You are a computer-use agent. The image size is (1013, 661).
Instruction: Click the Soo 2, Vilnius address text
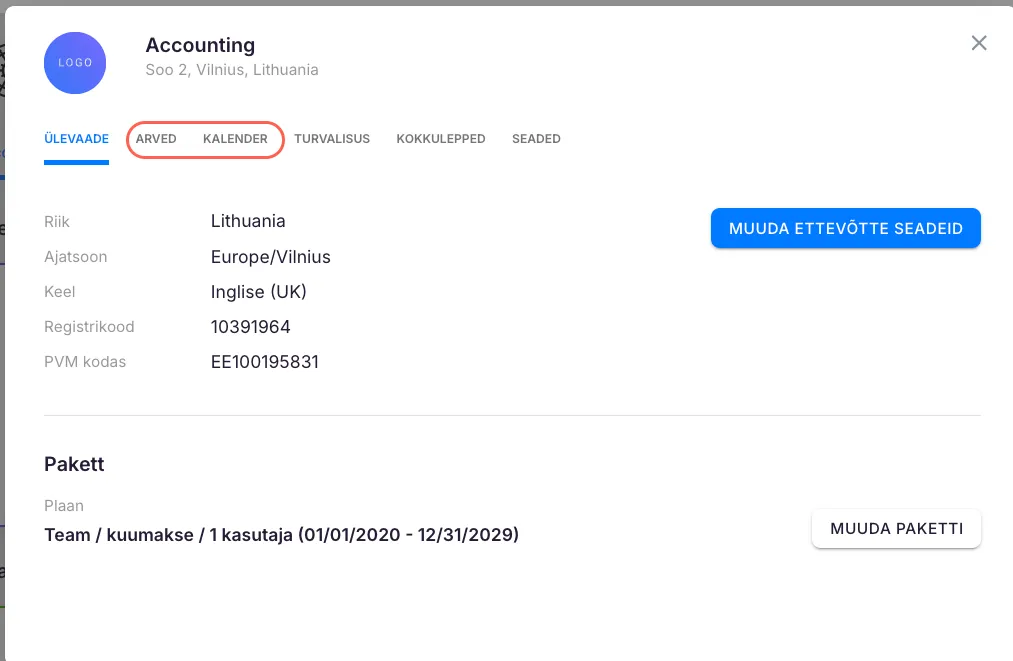point(232,70)
